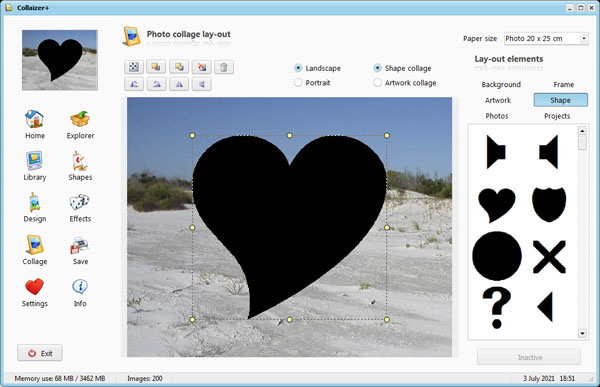The height and width of the screenshot is (387, 600).
Task: Open the Effects dice icon
Action: [x=80, y=208]
